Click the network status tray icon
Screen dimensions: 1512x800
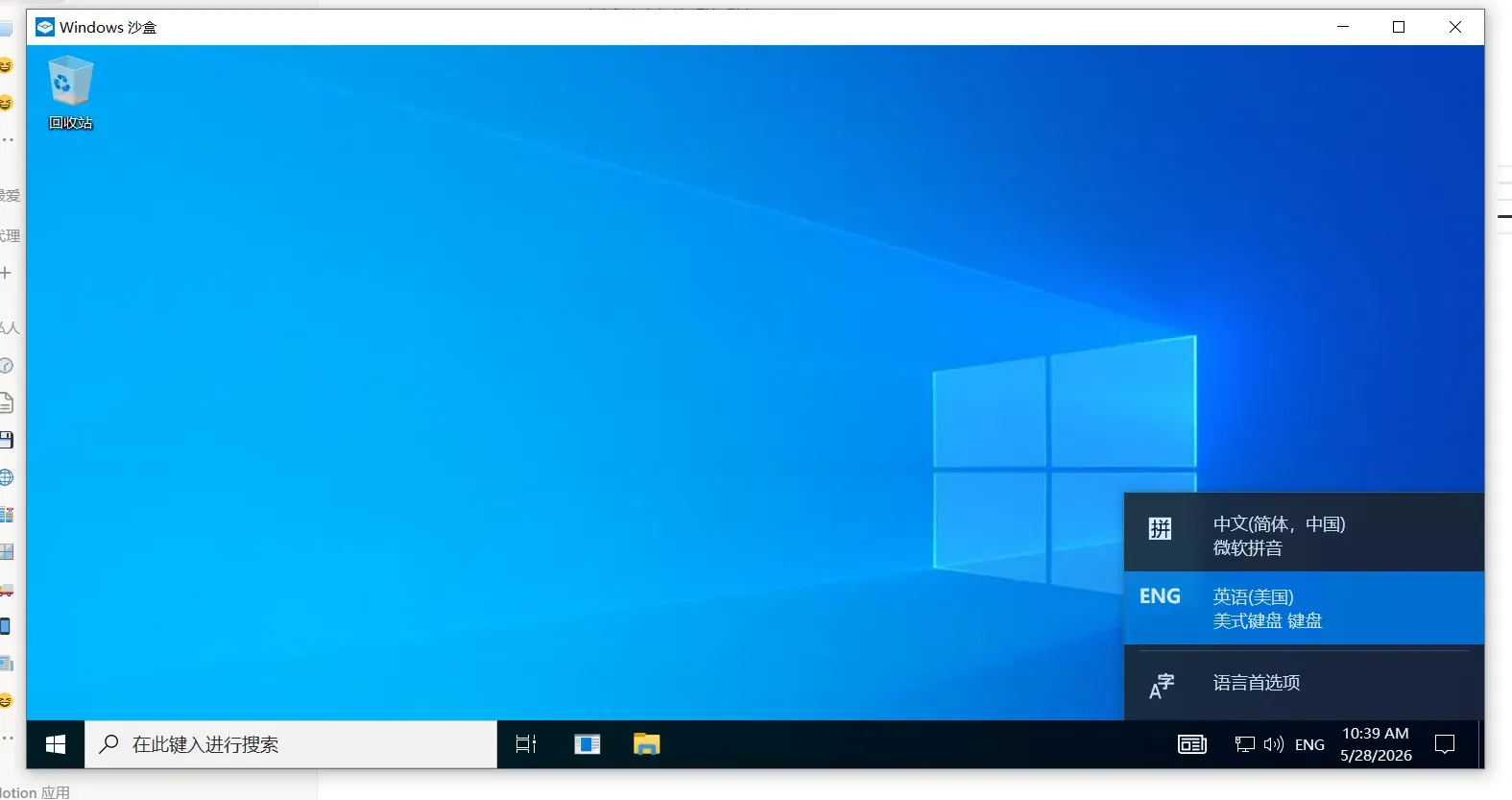click(x=1245, y=744)
